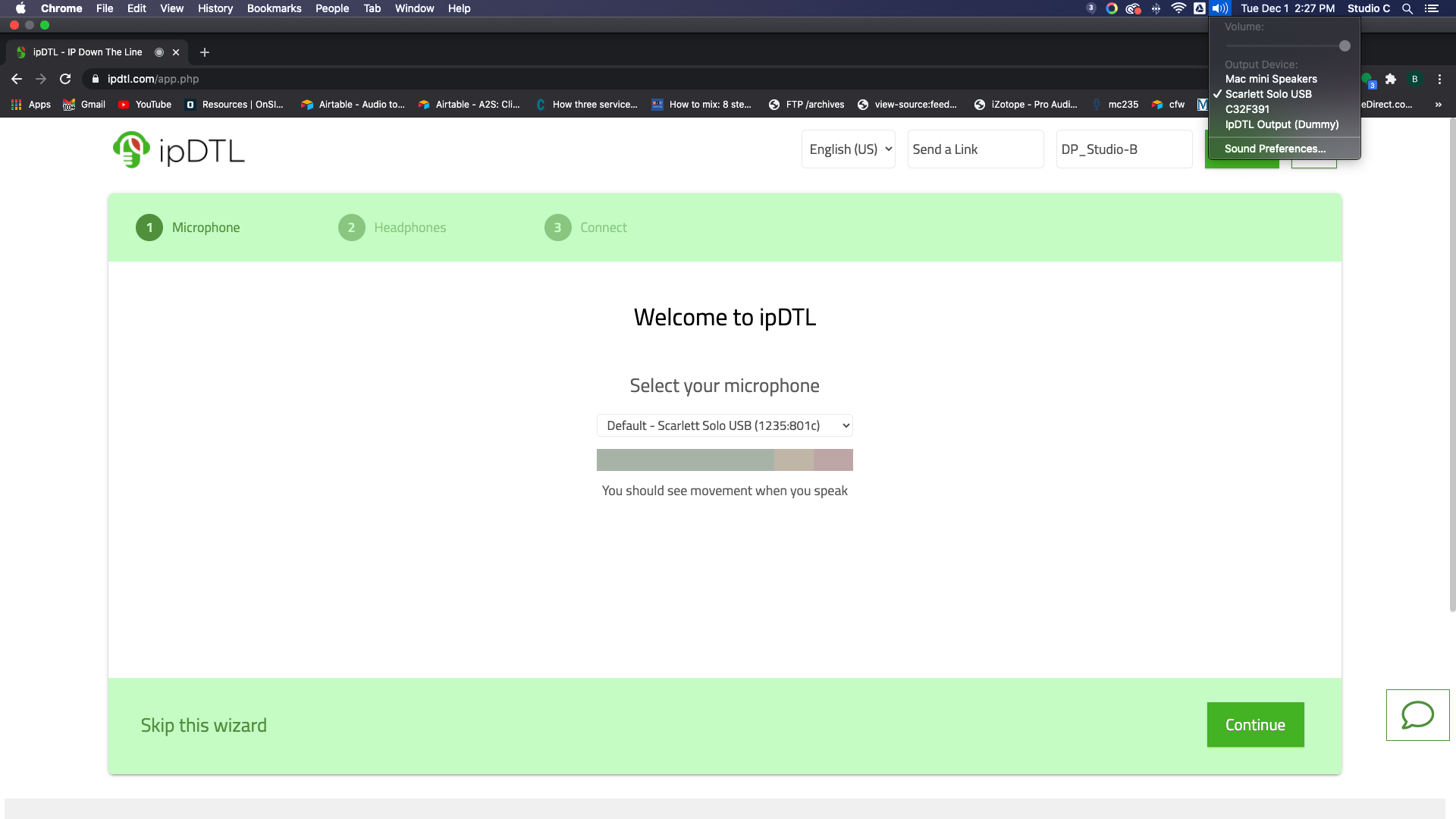The height and width of the screenshot is (819, 1456).
Task: Click the Bluetooth menu bar icon
Action: pyautogui.click(x=1156, y=8)
